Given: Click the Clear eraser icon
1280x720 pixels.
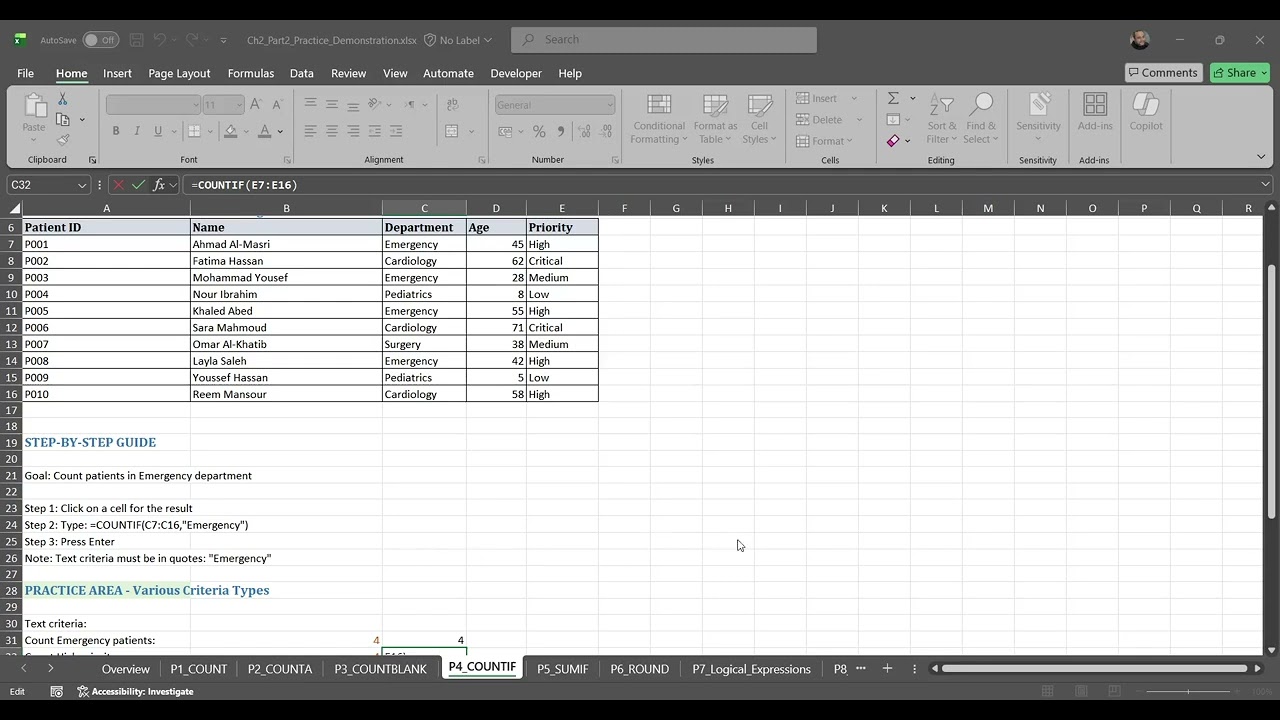Looking at the screenshot, I should [x=893, y=141].
